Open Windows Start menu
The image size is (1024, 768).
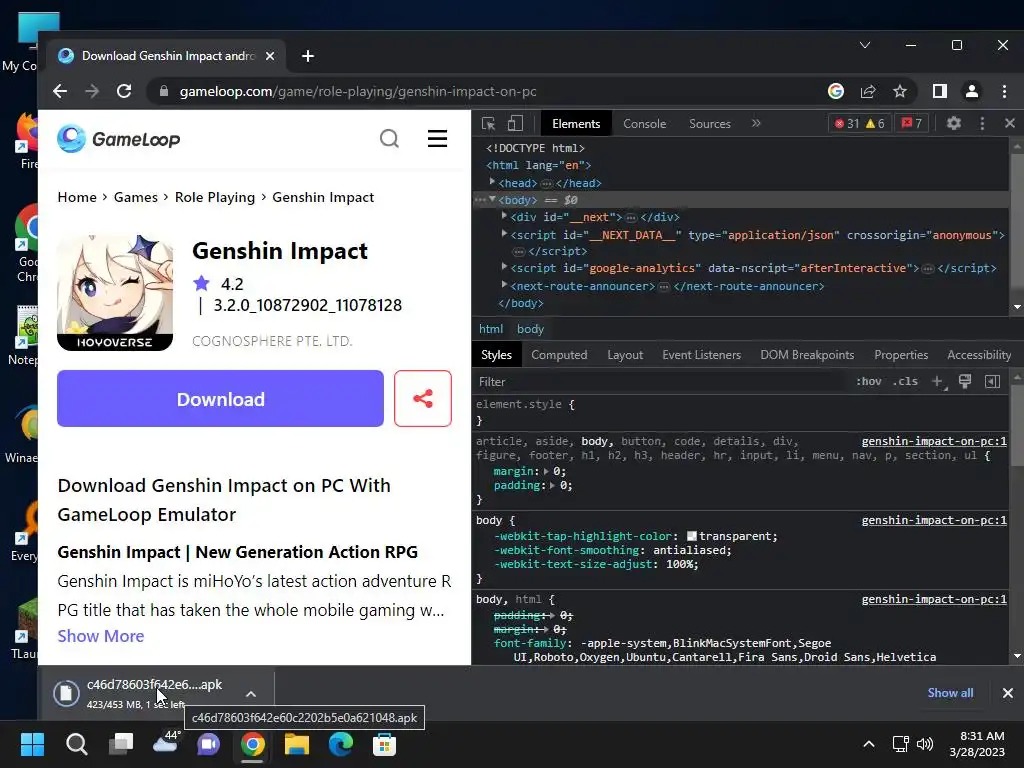pos(32,744)
